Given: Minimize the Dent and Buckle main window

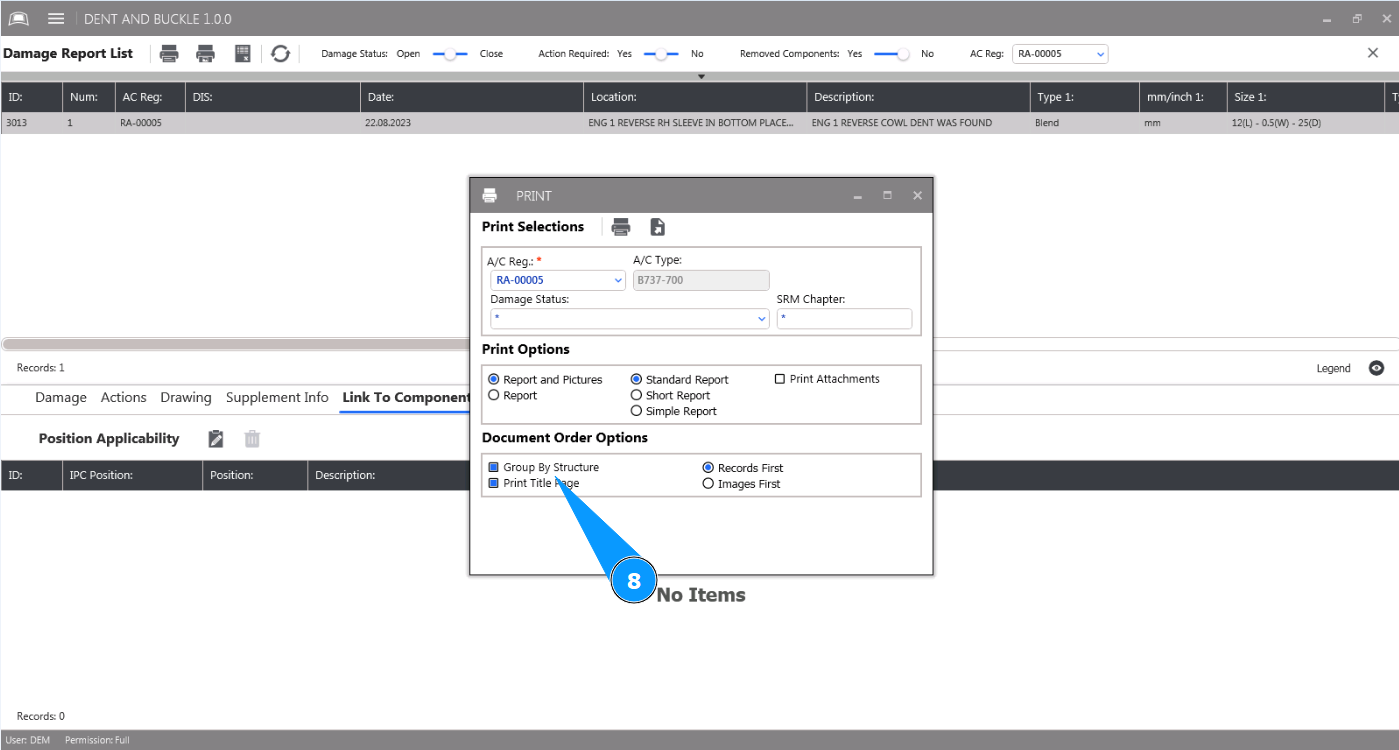Looking at the screenshot, I should 1326,19.
